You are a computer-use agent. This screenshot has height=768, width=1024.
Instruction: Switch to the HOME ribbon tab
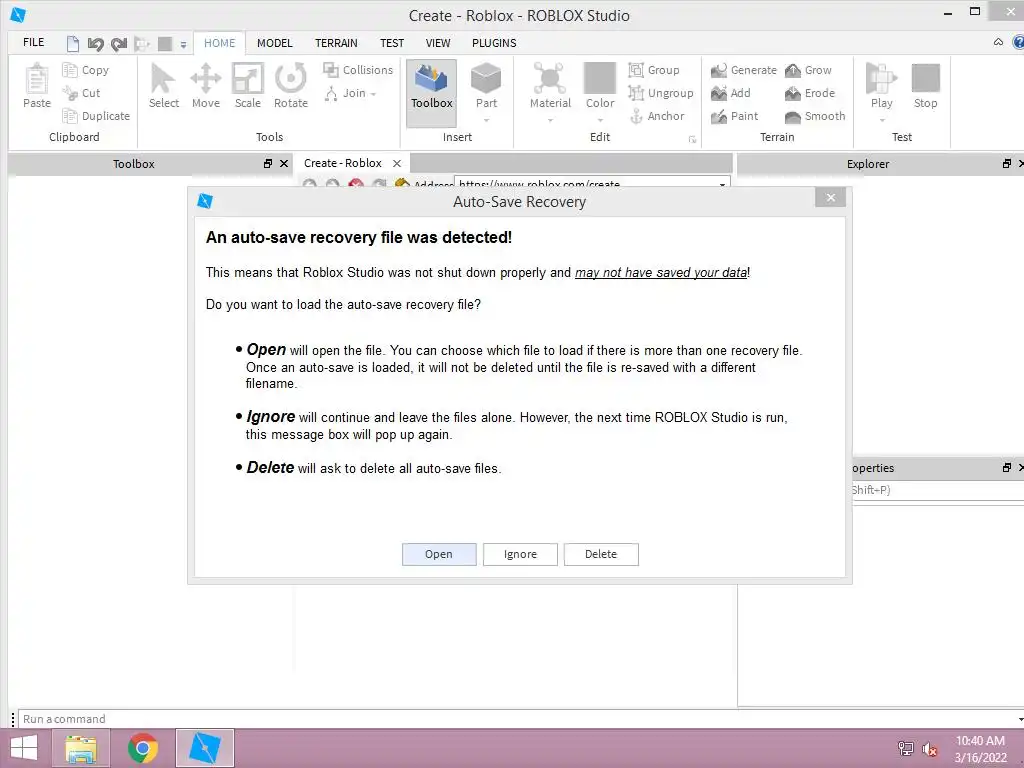tap(219, 42)
